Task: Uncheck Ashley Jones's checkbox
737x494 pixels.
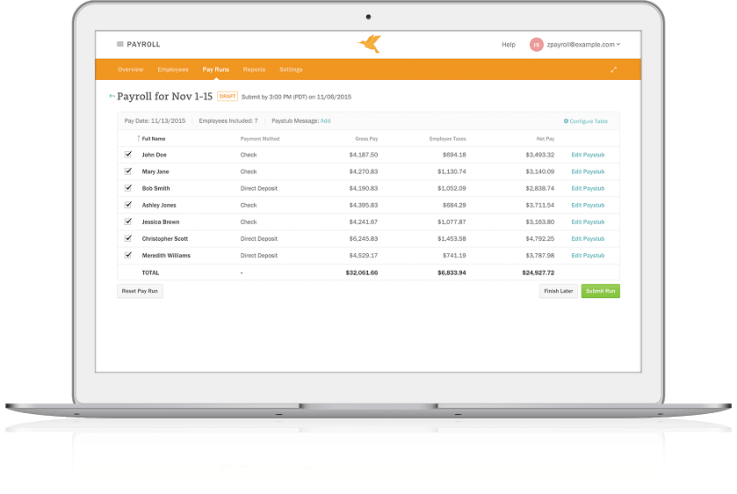Action: coord(128,205)
